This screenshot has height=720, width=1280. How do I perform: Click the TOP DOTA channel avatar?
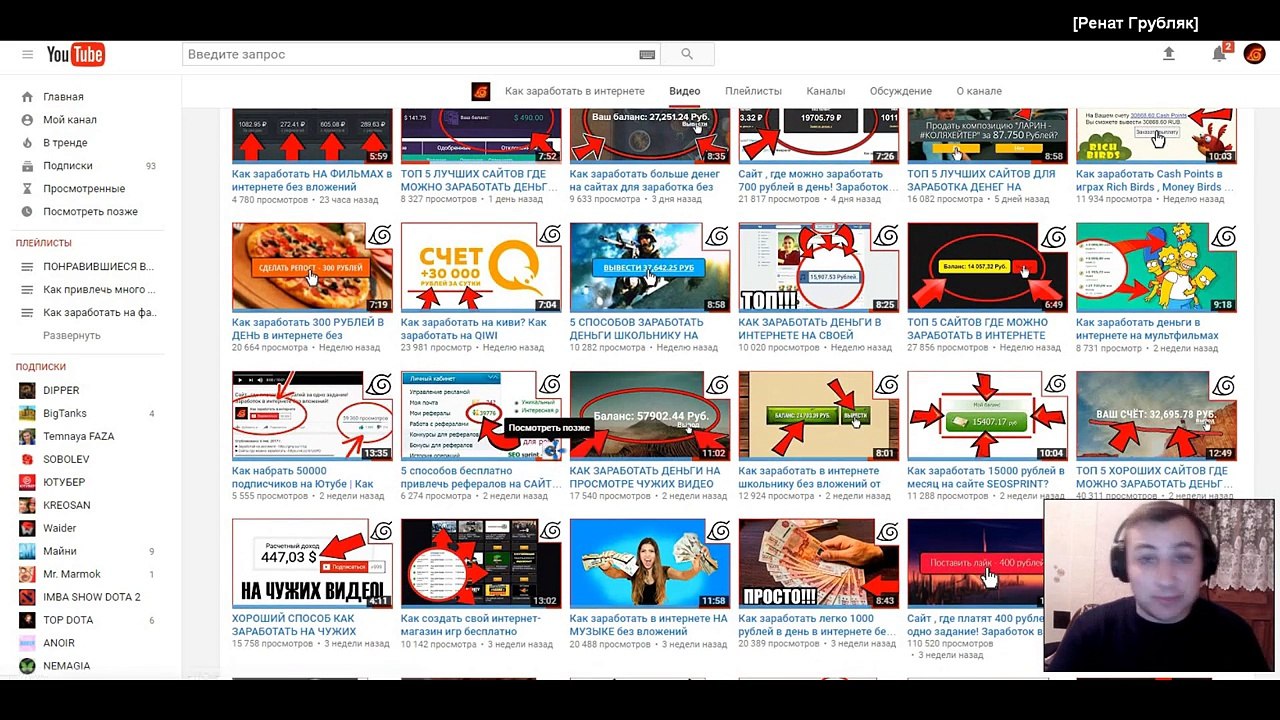point(27,621)
